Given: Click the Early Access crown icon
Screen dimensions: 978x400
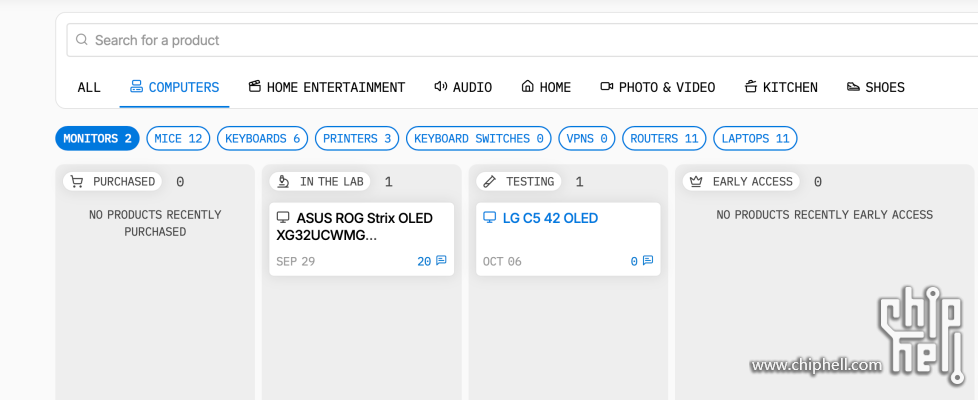Looking at the screenshot, I should coord(696,181).
